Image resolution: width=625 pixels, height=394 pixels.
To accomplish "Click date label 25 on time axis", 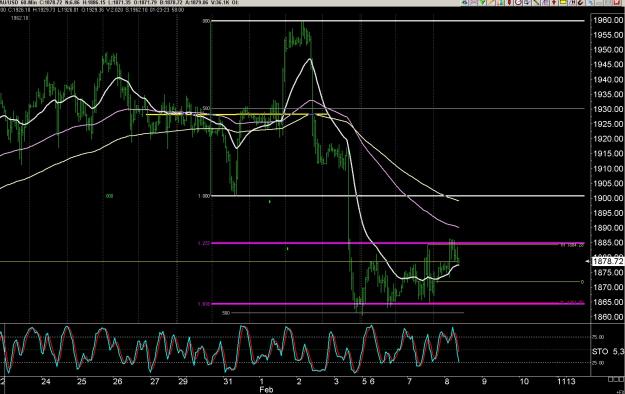I will (81, 382).
